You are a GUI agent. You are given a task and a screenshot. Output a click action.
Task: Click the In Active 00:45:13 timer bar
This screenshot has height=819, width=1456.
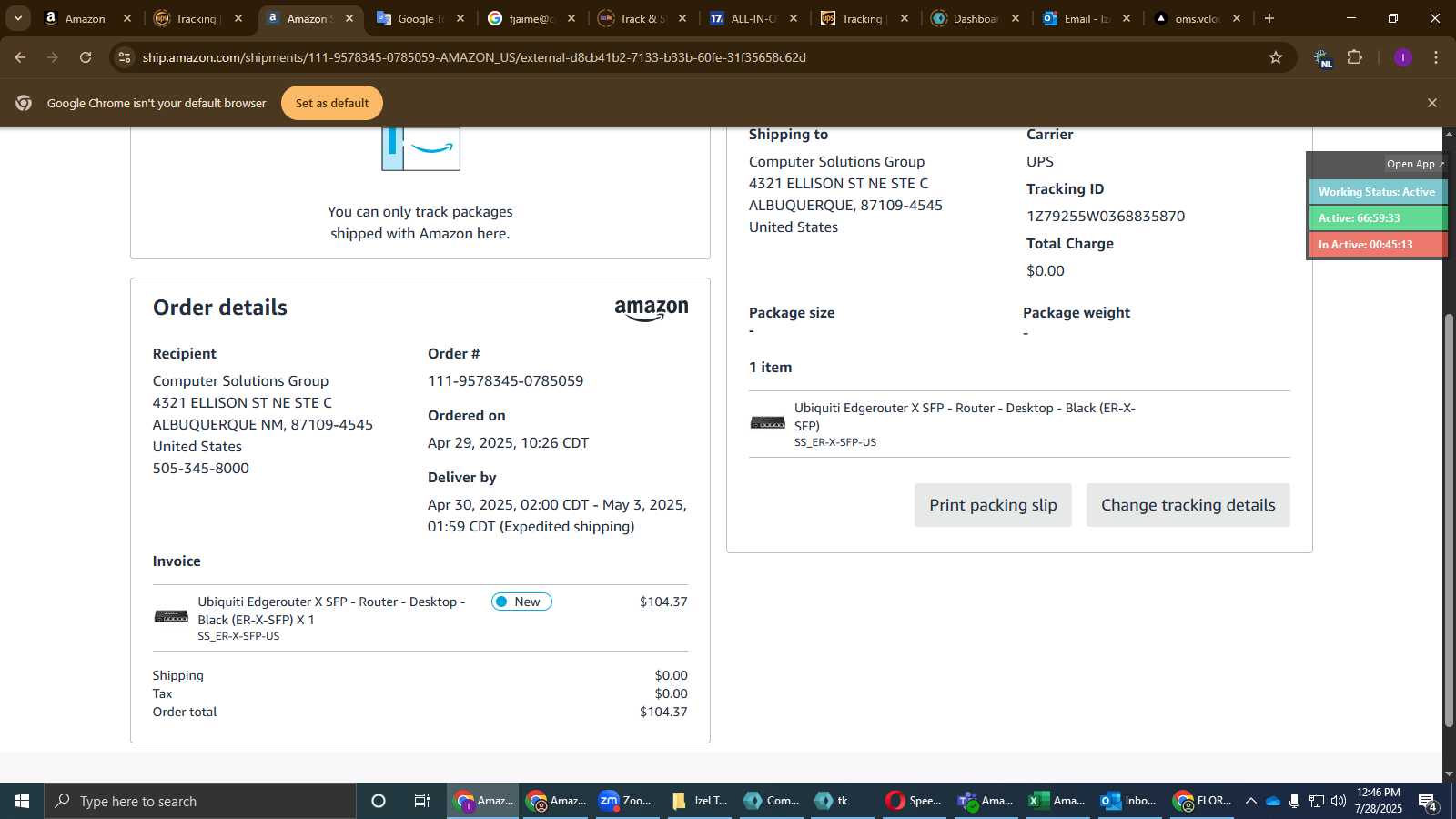pyautogui.click(x=1377, y=245)
